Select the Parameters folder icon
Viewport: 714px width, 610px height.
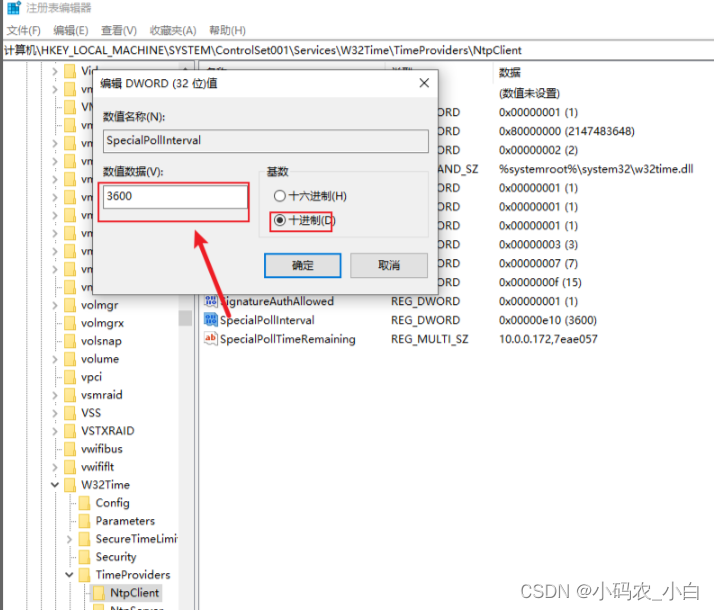click(x=85, y=520)
